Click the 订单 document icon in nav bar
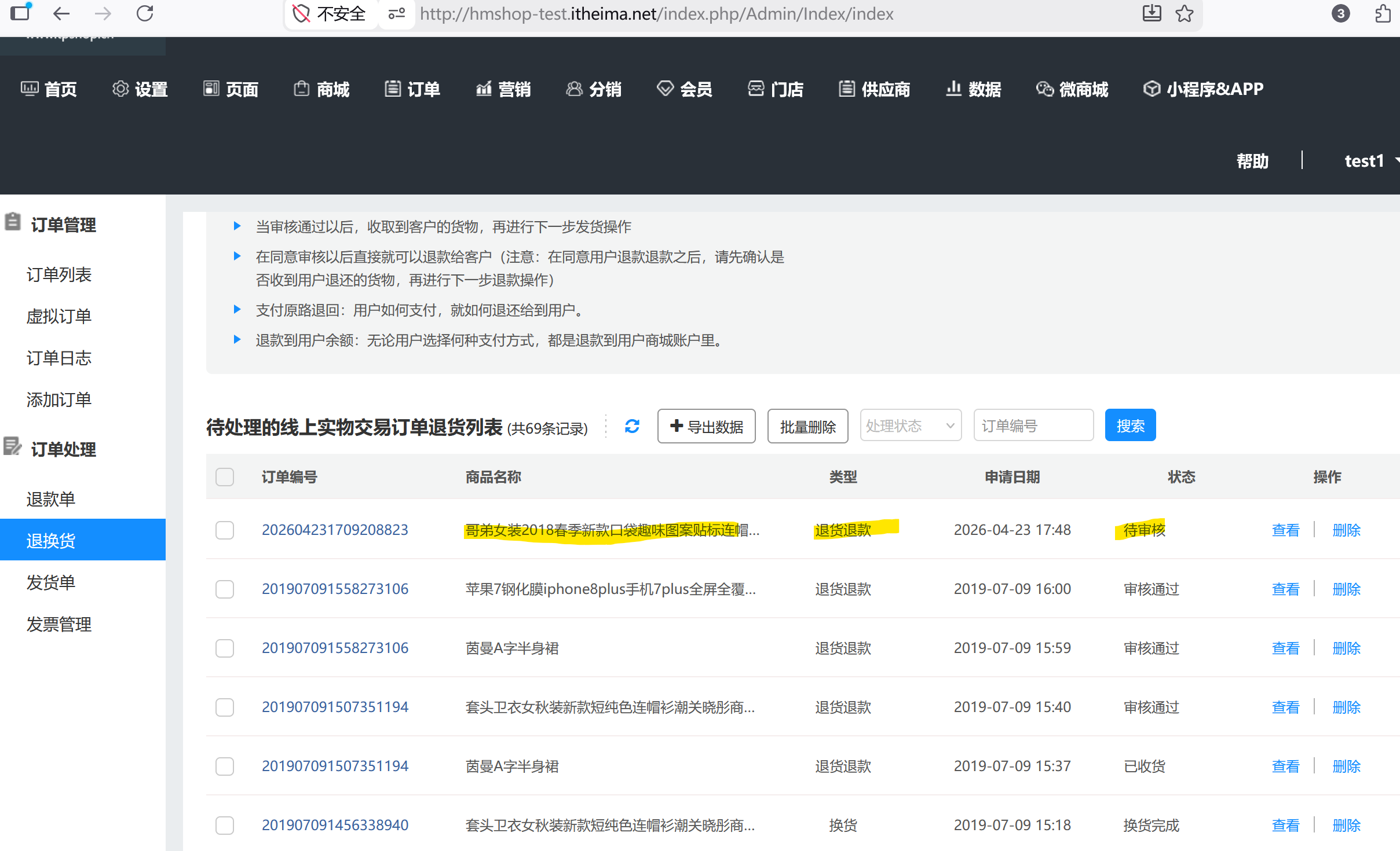The width and height of the screenshot is (1400, 851). point(393,89)
